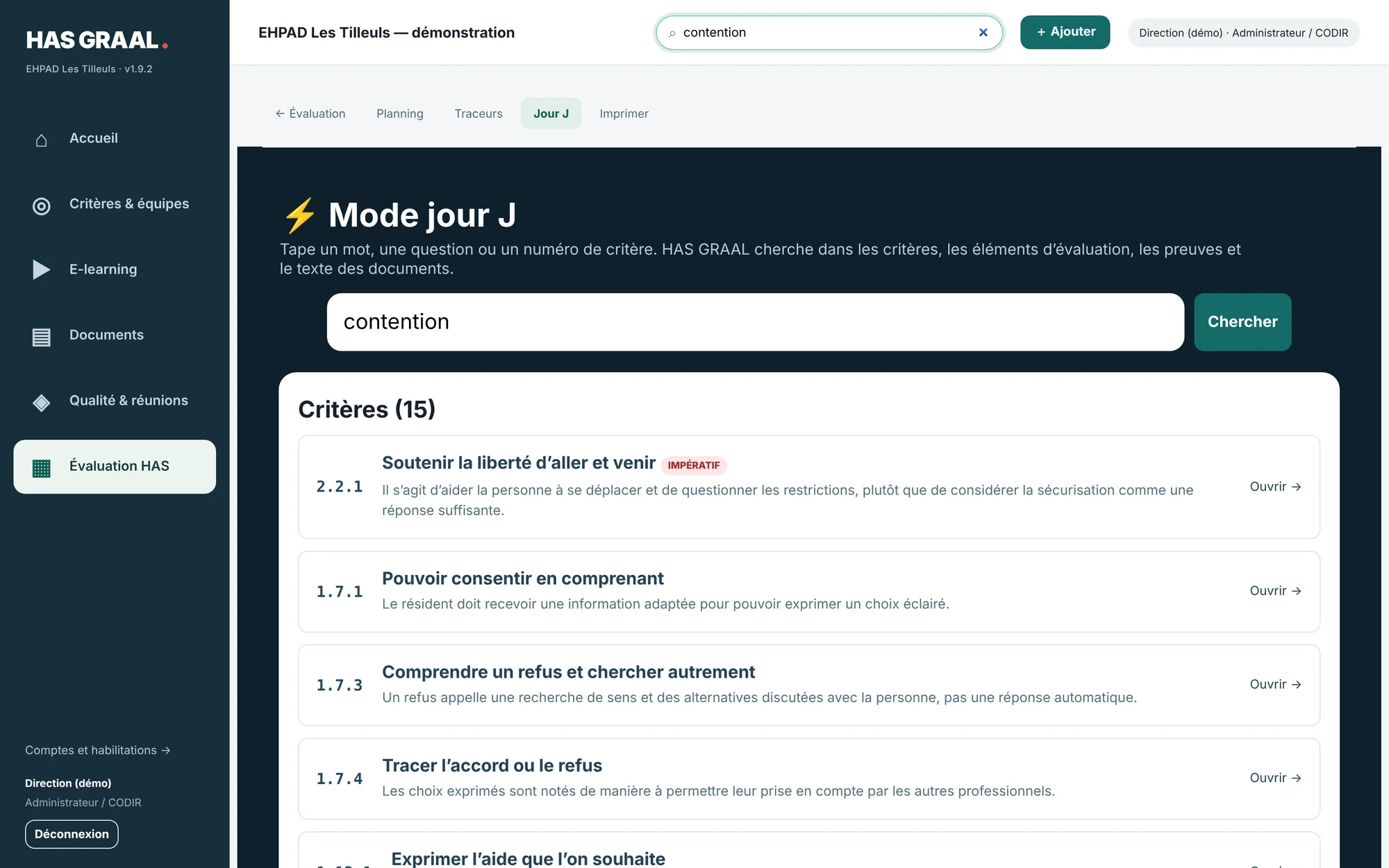The height and width of the screenshot is (868, 1389).
Task: Switch to the Planning tab
Action: [399, 114]
